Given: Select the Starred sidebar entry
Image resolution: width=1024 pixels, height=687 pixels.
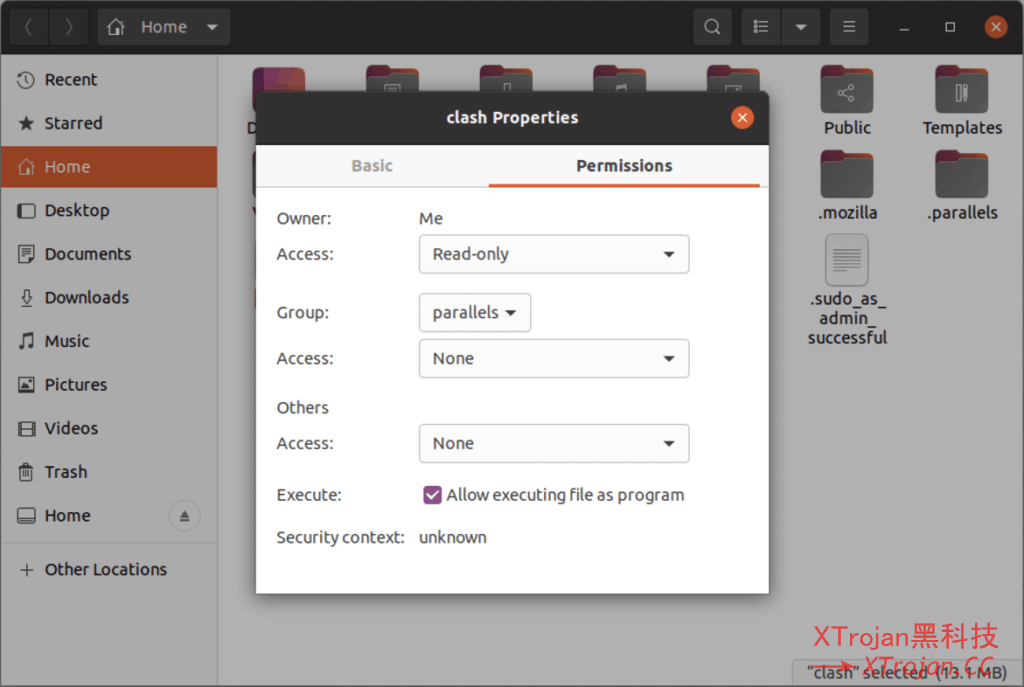Looking at the screenshot, I should coord(76,123).
